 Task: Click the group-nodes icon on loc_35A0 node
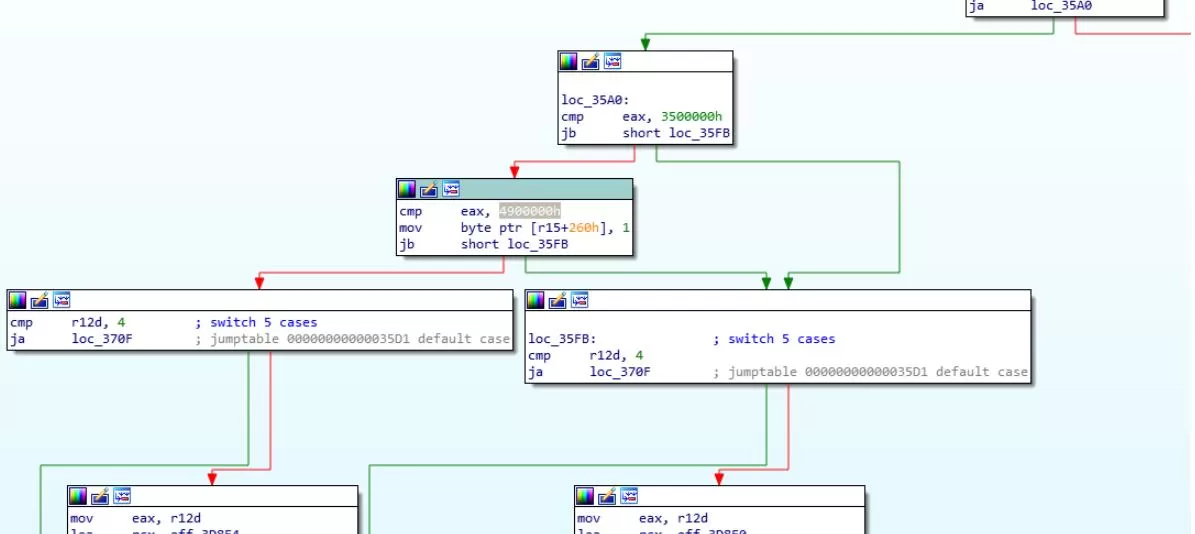[612, 62]
